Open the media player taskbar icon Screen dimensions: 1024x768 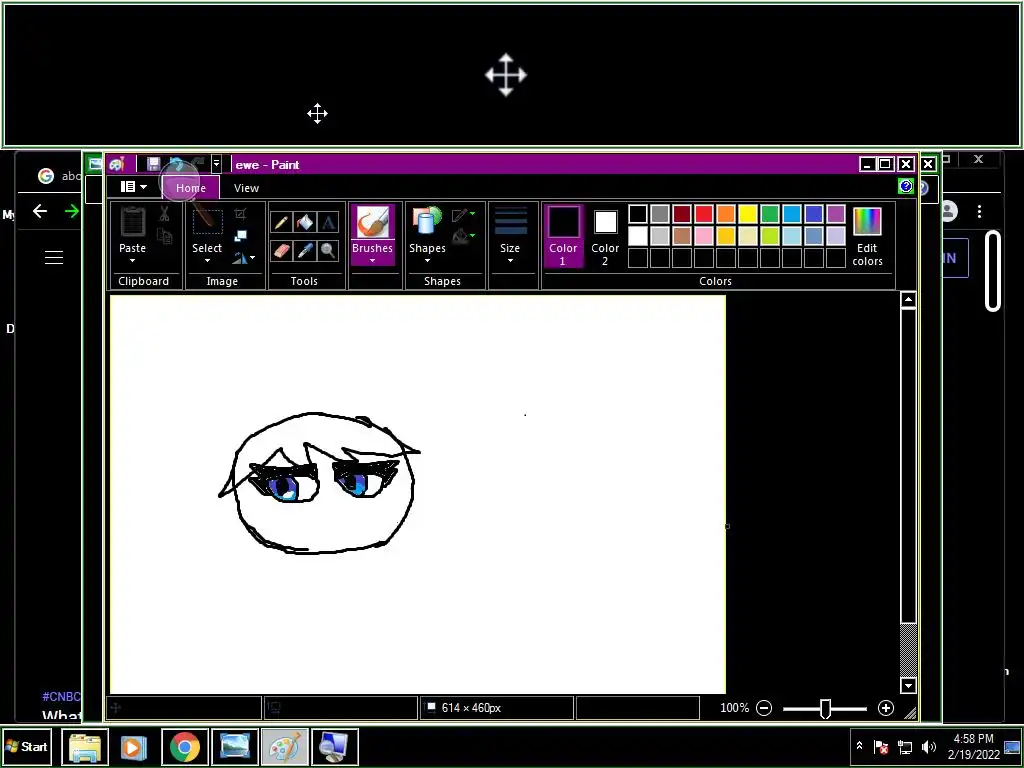click(134, 747)
